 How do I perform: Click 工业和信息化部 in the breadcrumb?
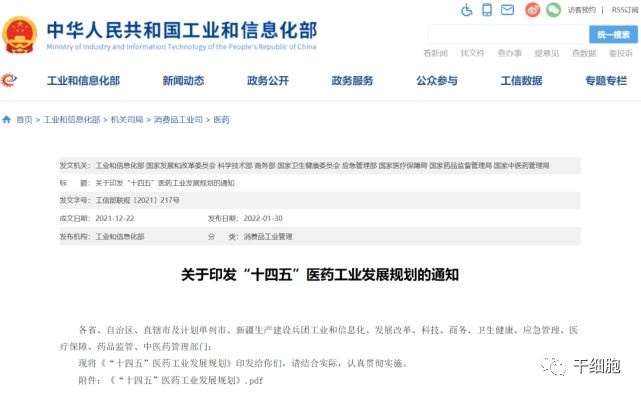[x=72, y=120]
